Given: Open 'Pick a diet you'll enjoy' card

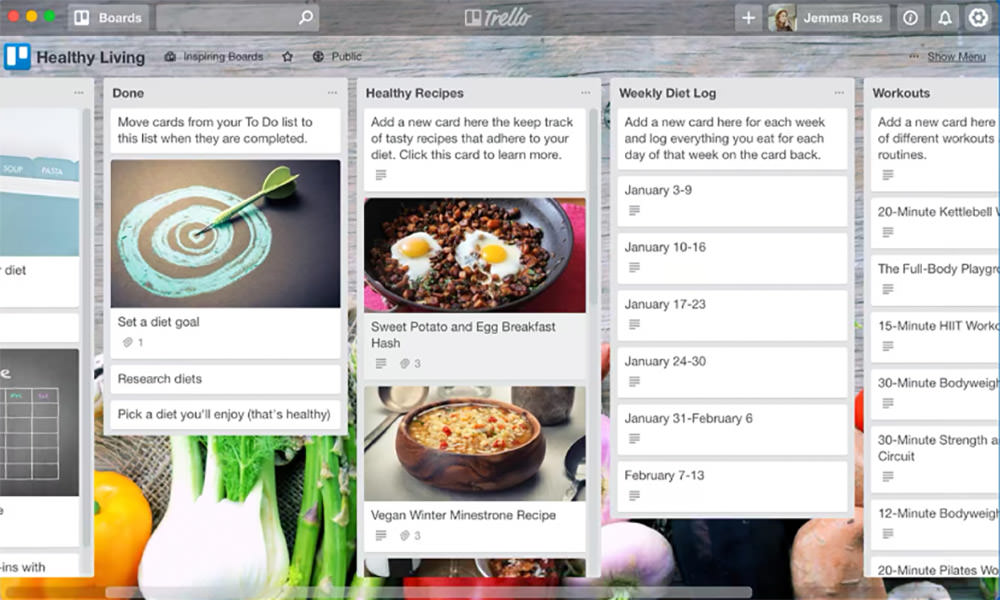Looking at the screenshot, I should [x=225, y=414].
